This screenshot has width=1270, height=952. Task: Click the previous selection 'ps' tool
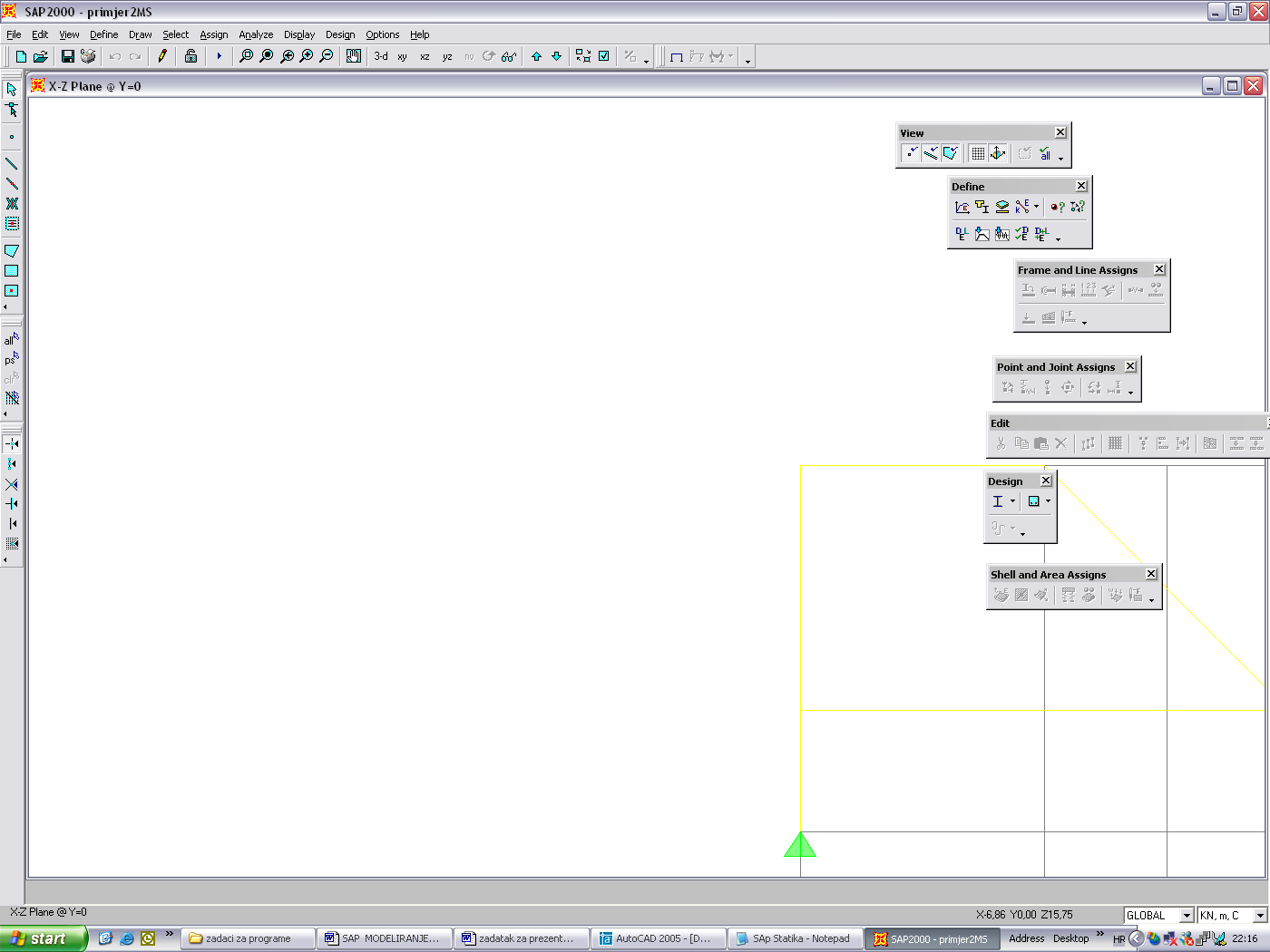[x=12, y=359]
